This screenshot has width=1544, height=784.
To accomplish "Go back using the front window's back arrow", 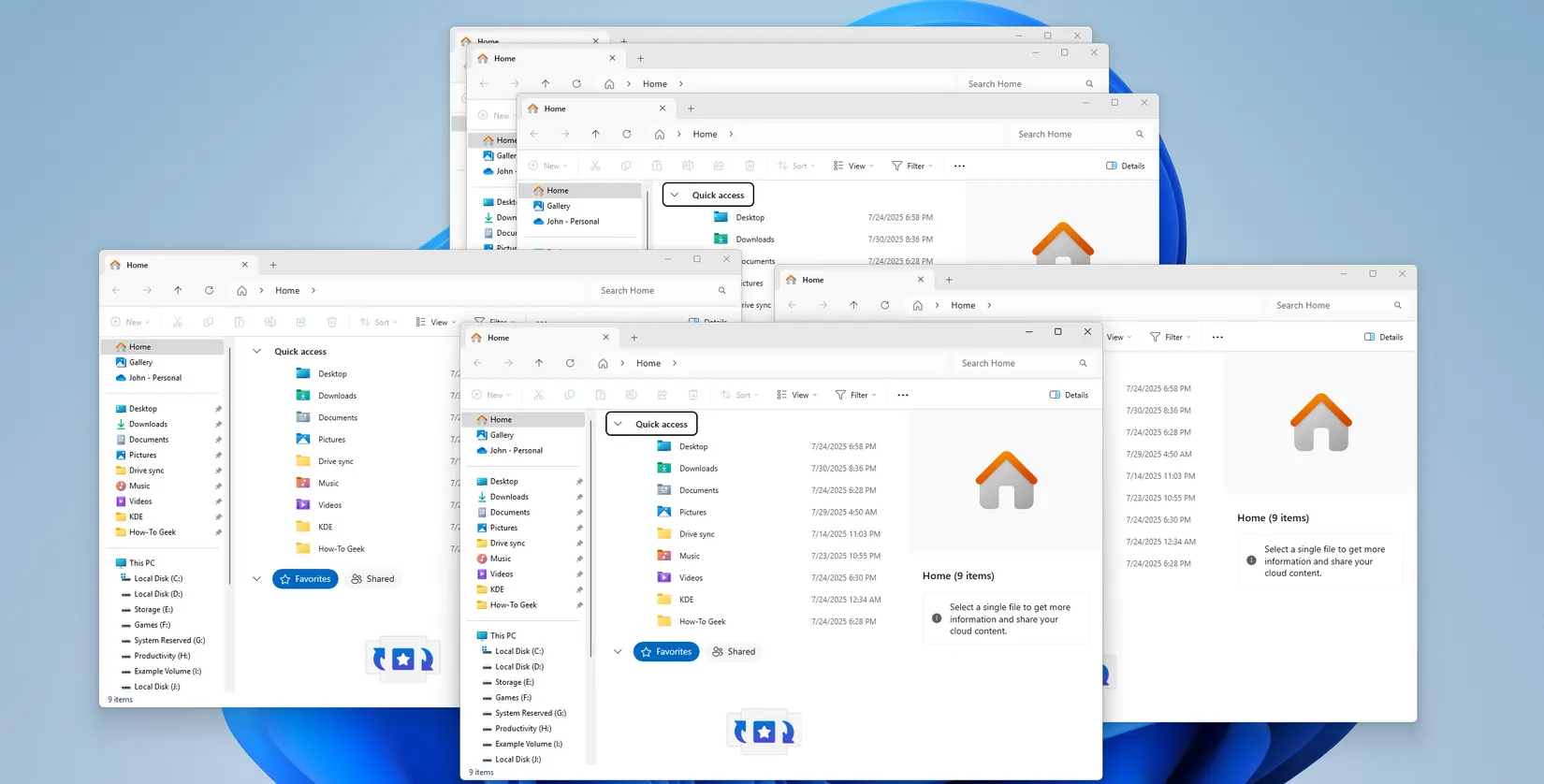I will (477, 363).
